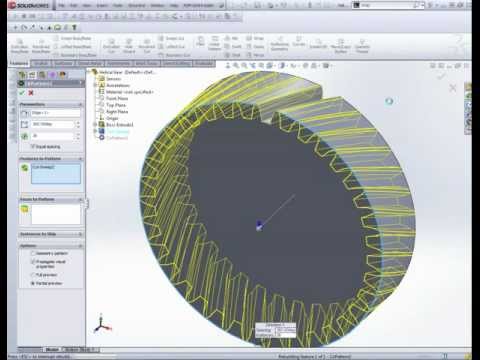Open the FeatureManager design tree tab icon
This screenshot has width=480, height=360.
click(22, 75)
